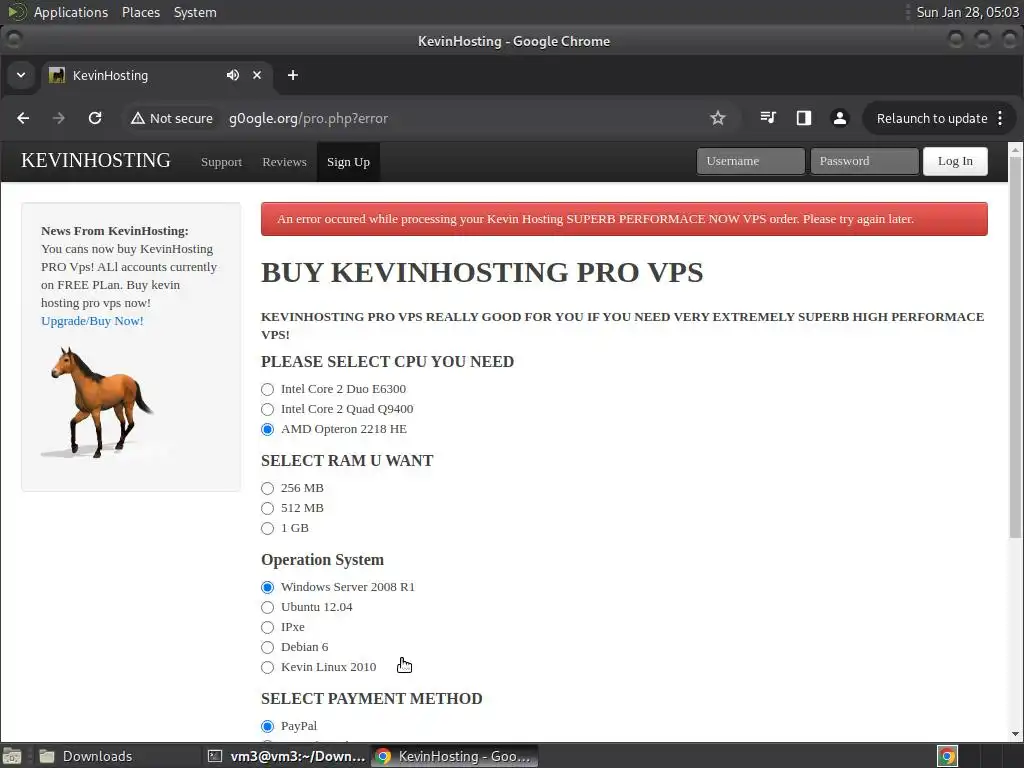The height and width of the screenshot is (768, 1024).
Task: Click the Username input field
Action: 750,161
